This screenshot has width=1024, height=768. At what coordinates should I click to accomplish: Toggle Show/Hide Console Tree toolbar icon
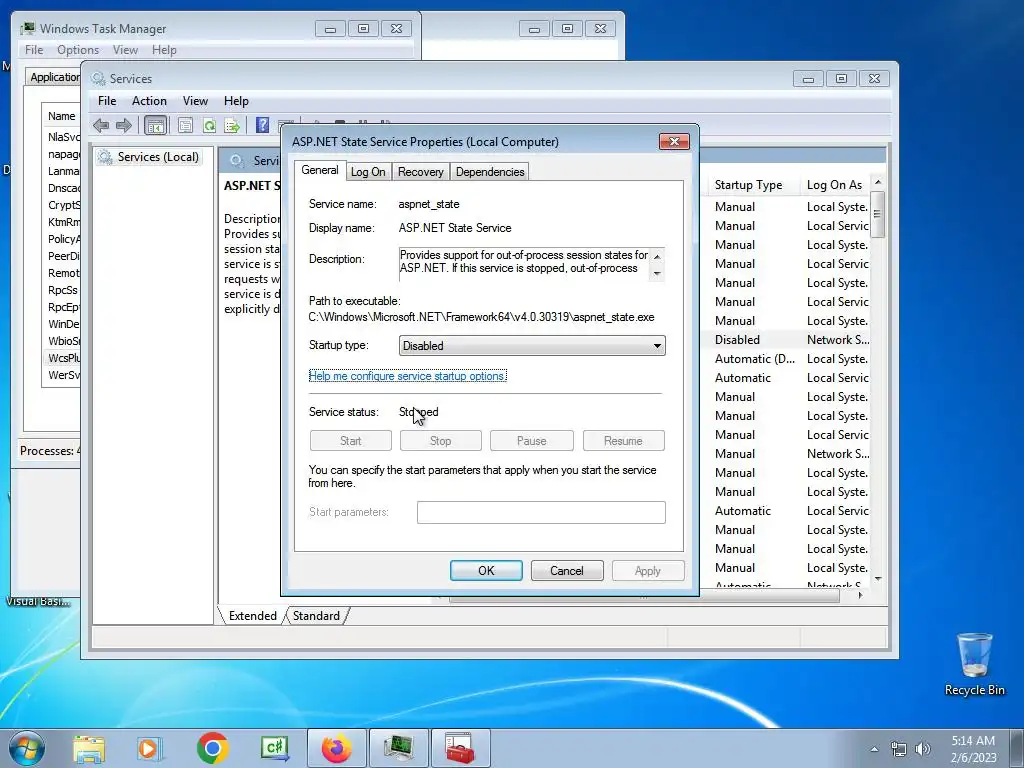(155, 125)
